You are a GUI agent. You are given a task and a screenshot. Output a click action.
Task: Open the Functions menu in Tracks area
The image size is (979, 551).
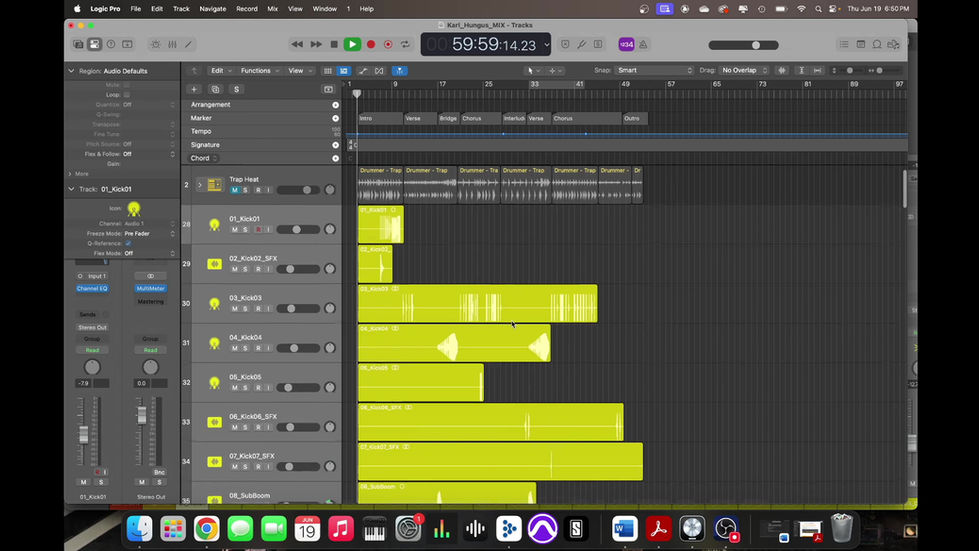[260, 71]
